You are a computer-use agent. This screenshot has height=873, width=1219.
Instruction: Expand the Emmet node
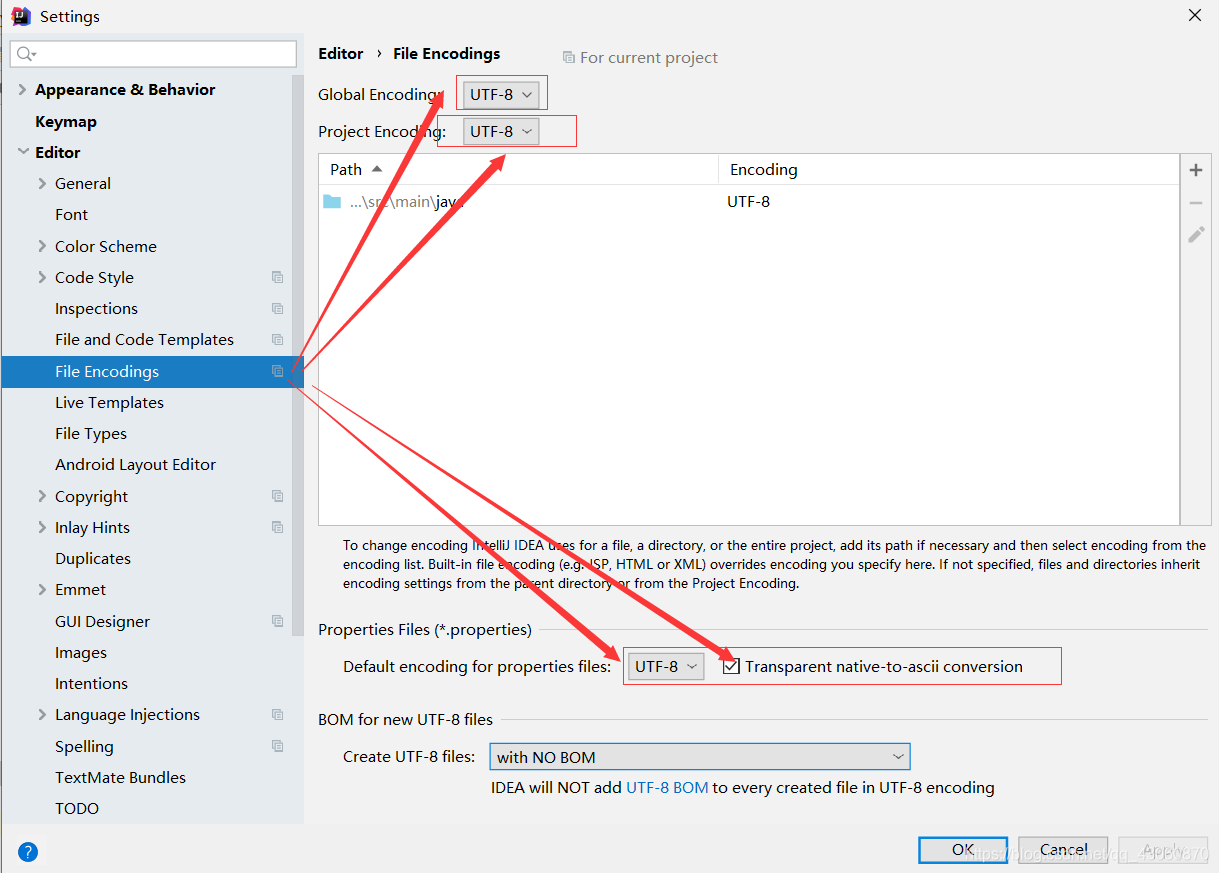[42, 590]
